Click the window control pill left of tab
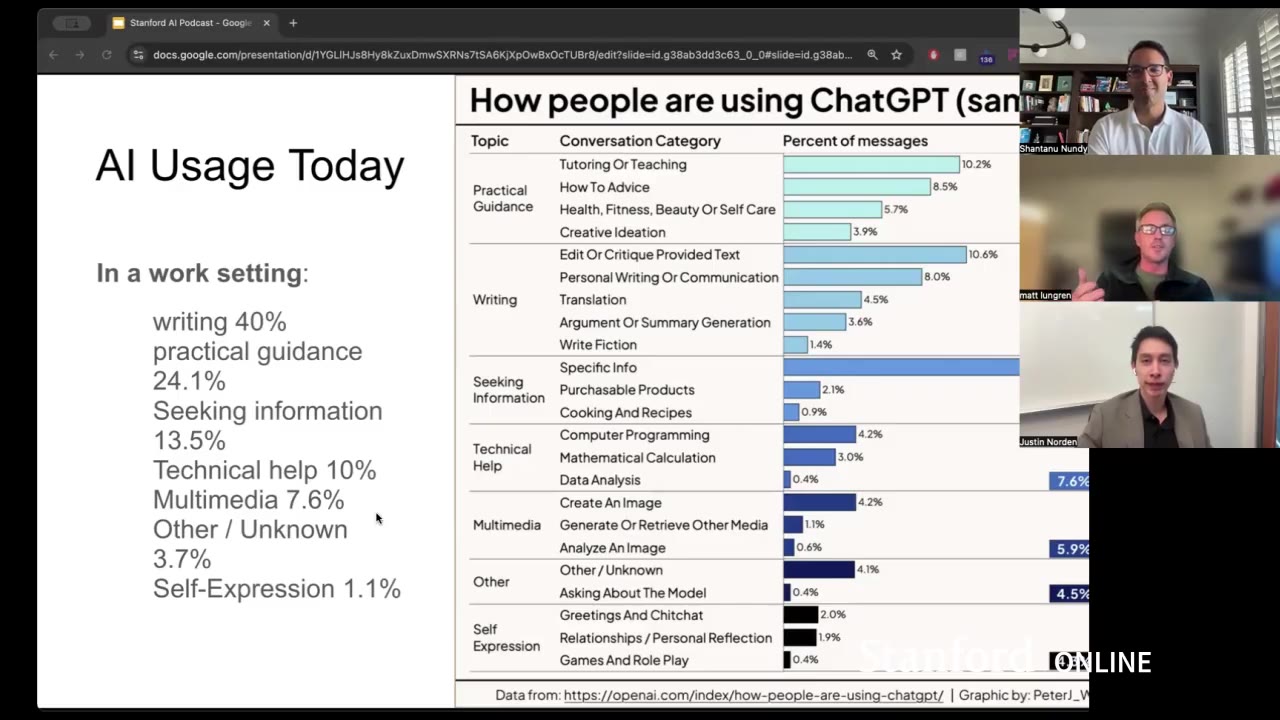Image resolution: width=1280 pixels, height=720 pixels. 72,23
